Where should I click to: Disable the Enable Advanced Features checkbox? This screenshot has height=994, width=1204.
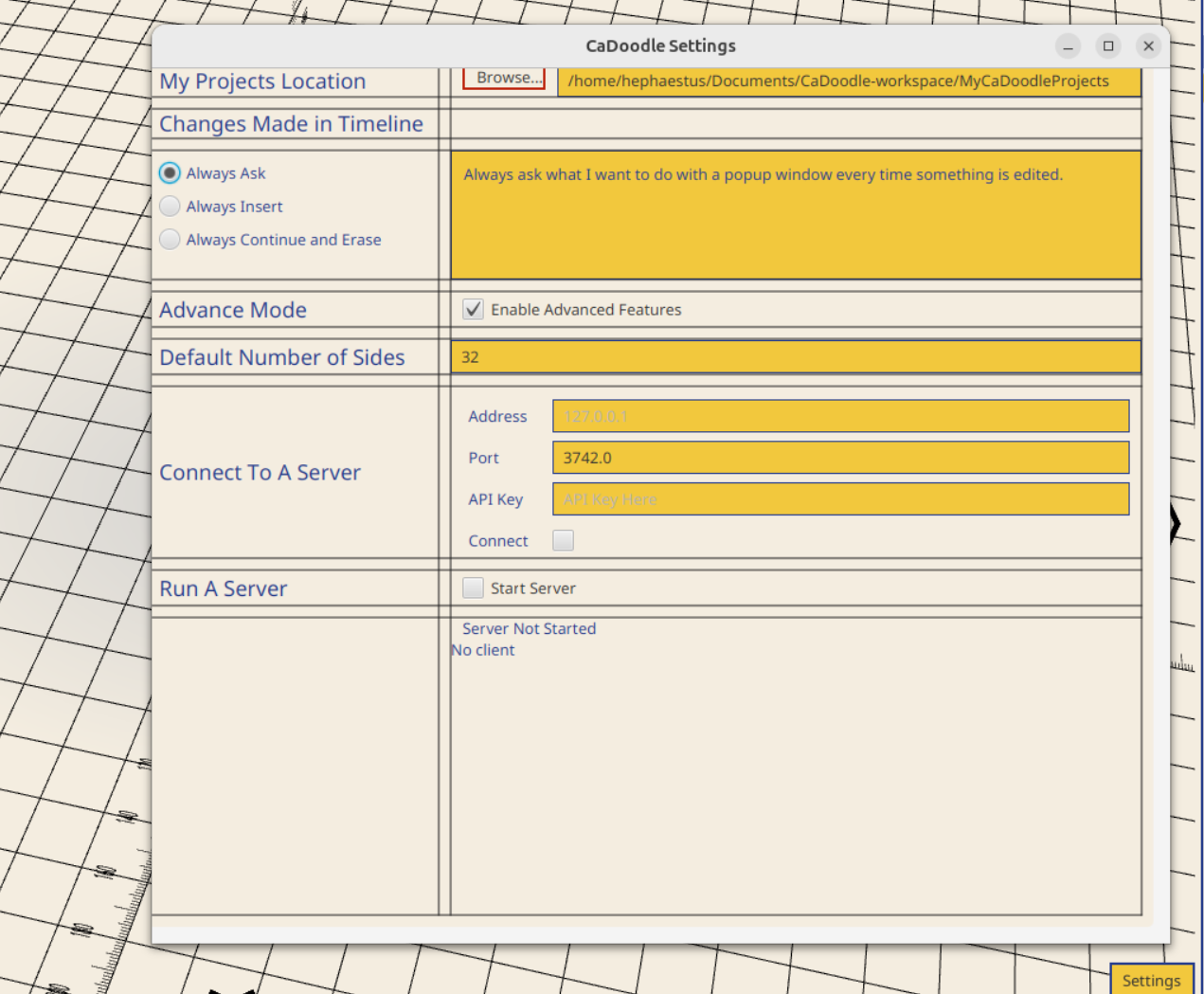tap(473, 309)
